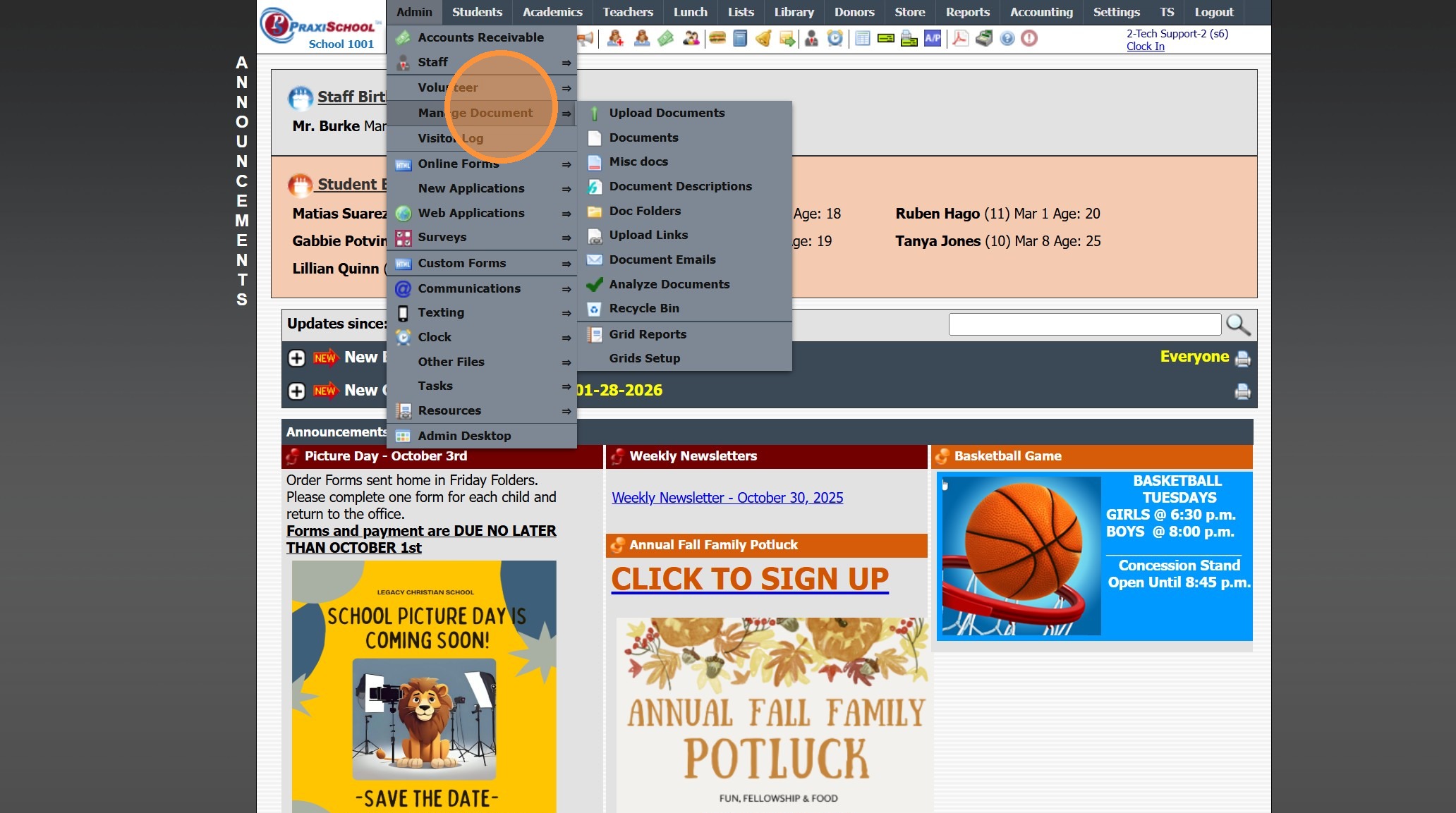
Task: Click the print icon beside Everyone
Action: tap(1242, 358)
